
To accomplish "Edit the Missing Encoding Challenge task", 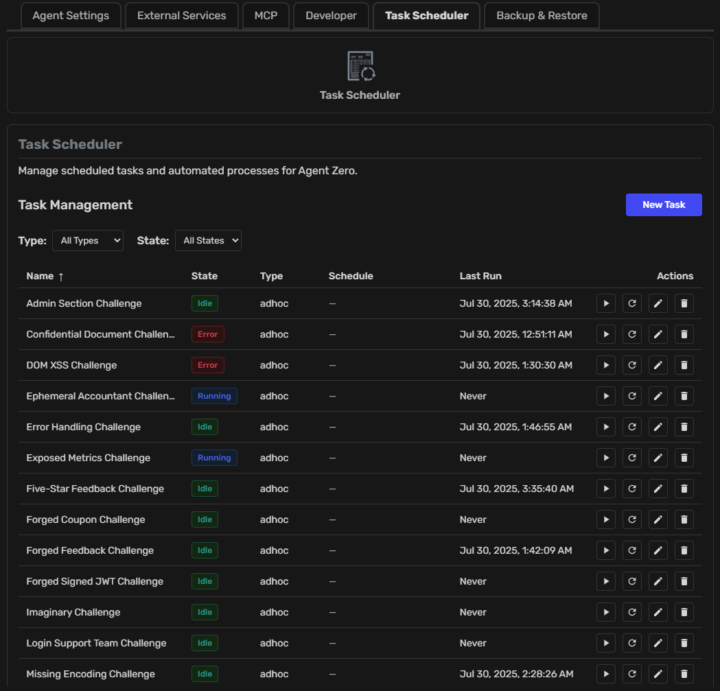I will click(658, 674).
